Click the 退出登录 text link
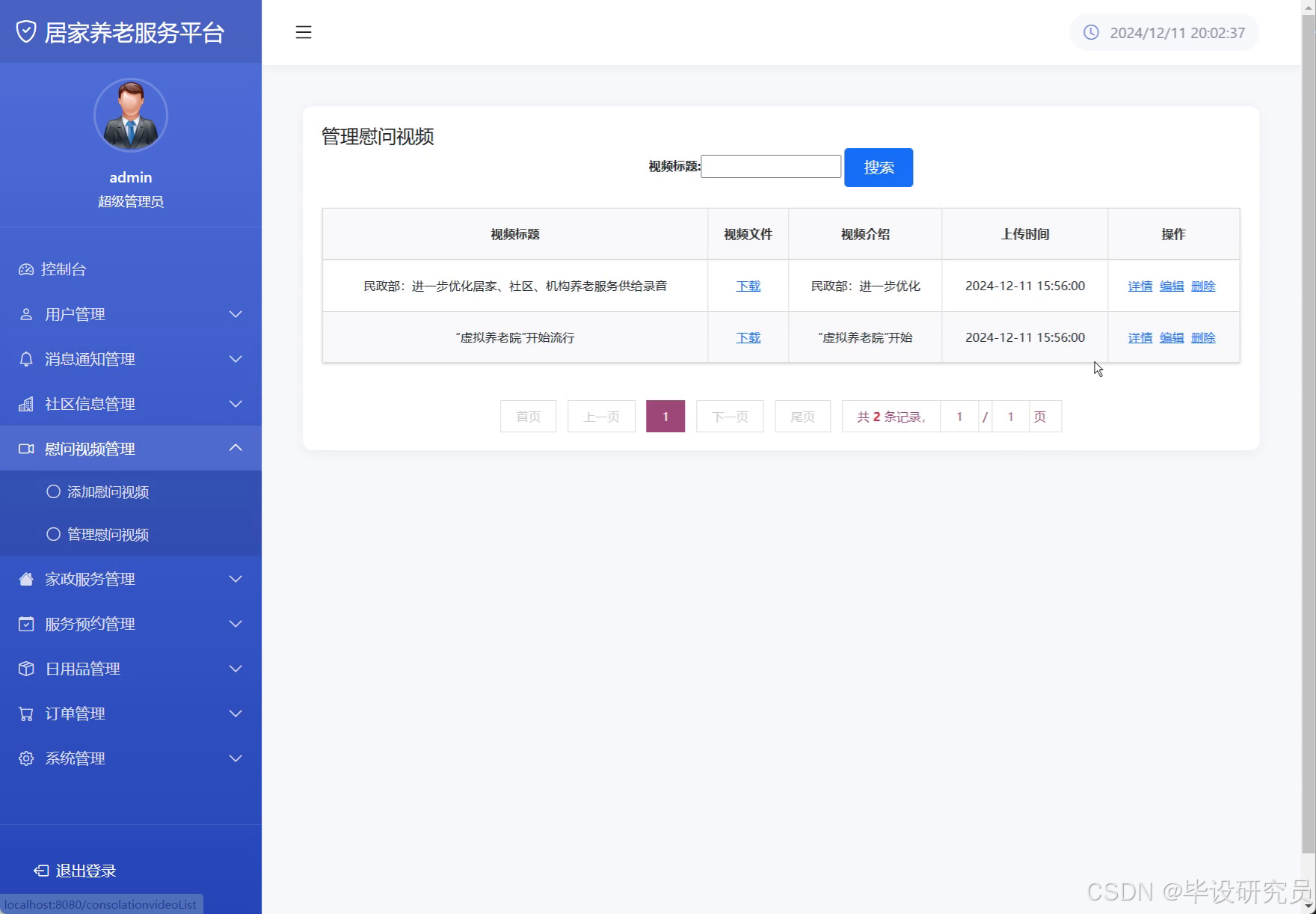The image size is (1316, 914). [x=86, y=871]
